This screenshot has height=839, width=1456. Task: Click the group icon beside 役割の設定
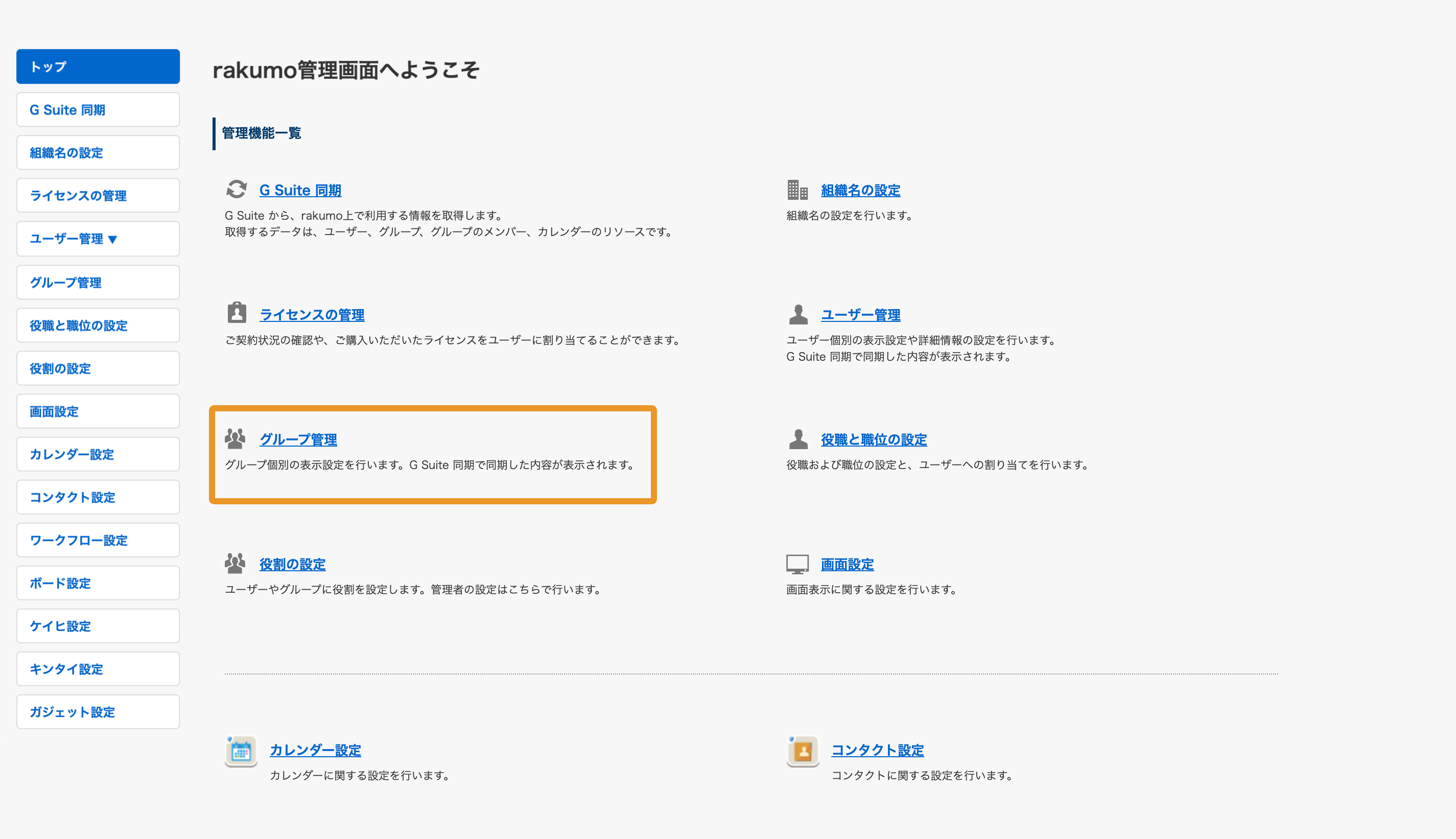235,563
